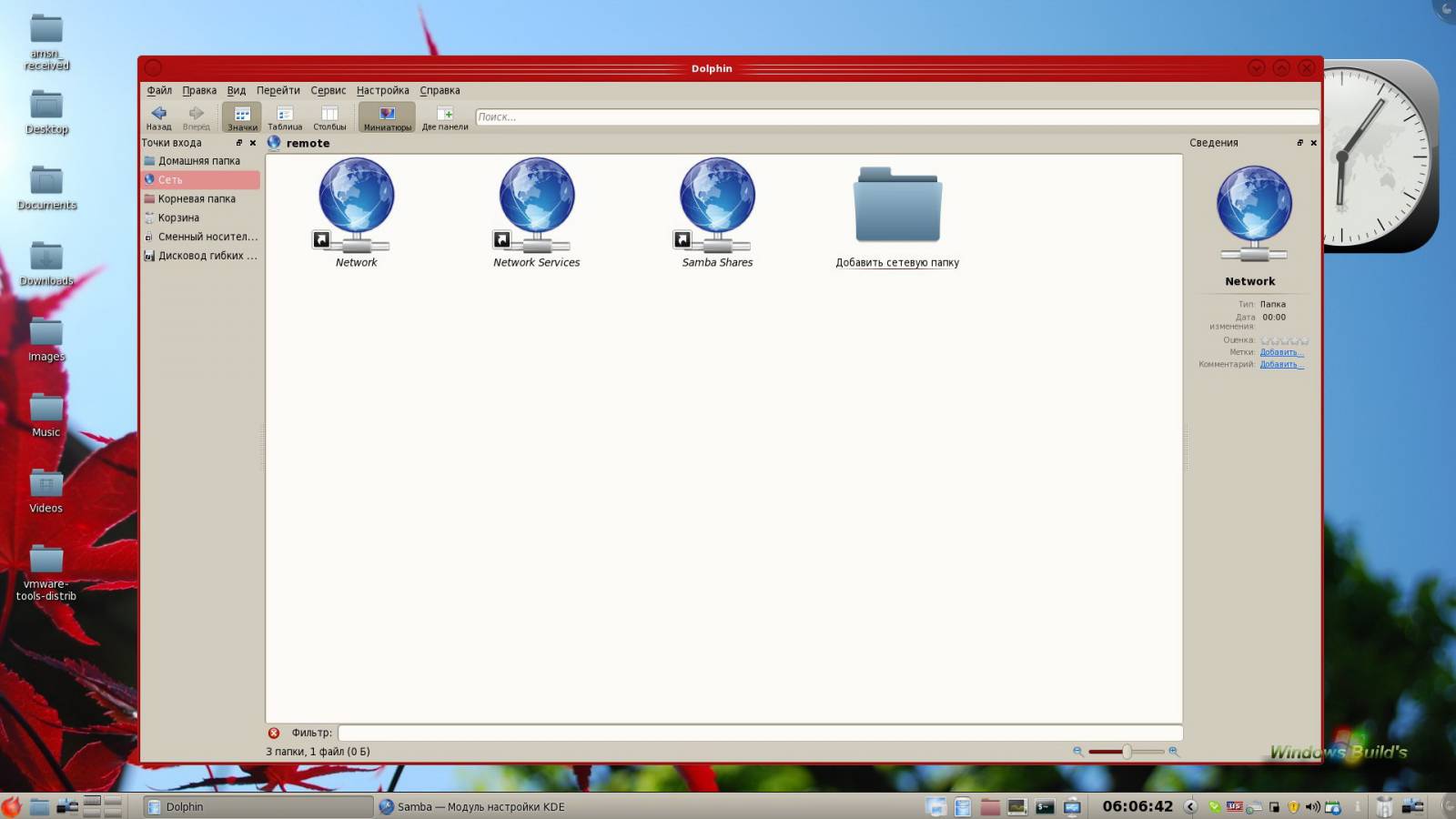
Task: Open the Справка menu
Action: 440,90
